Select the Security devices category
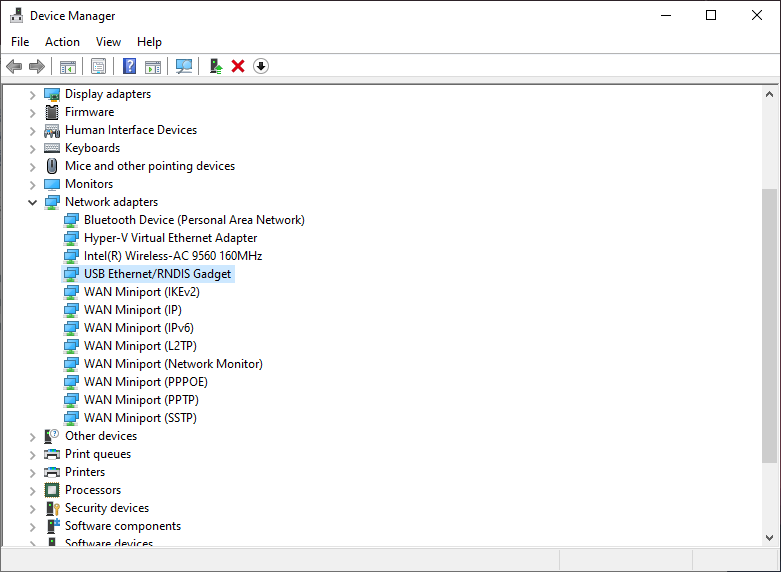This screenshot has height=572, width=781. tap(107, 508)
